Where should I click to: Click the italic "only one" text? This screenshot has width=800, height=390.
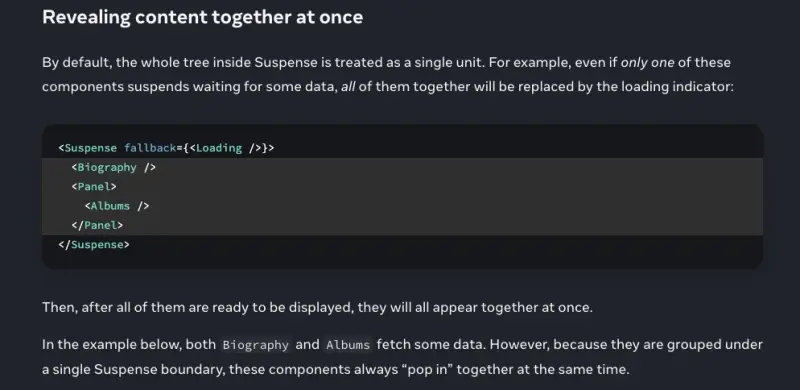tap(647, 62)
